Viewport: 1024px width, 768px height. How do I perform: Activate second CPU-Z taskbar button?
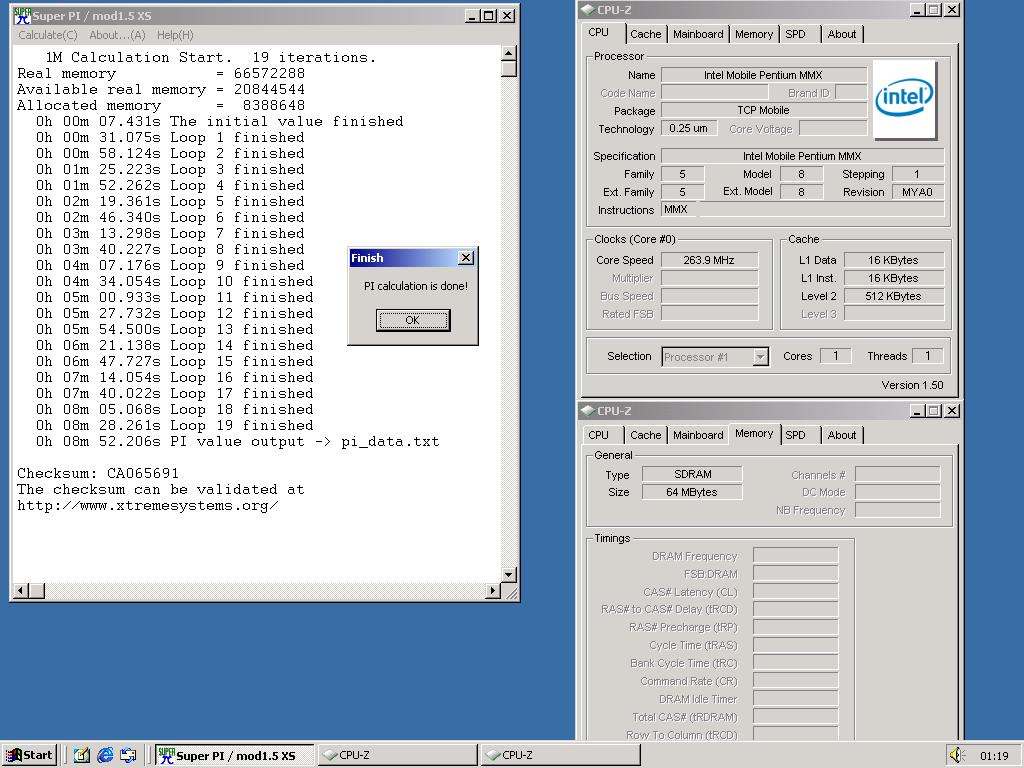click(x=560, y=756)
